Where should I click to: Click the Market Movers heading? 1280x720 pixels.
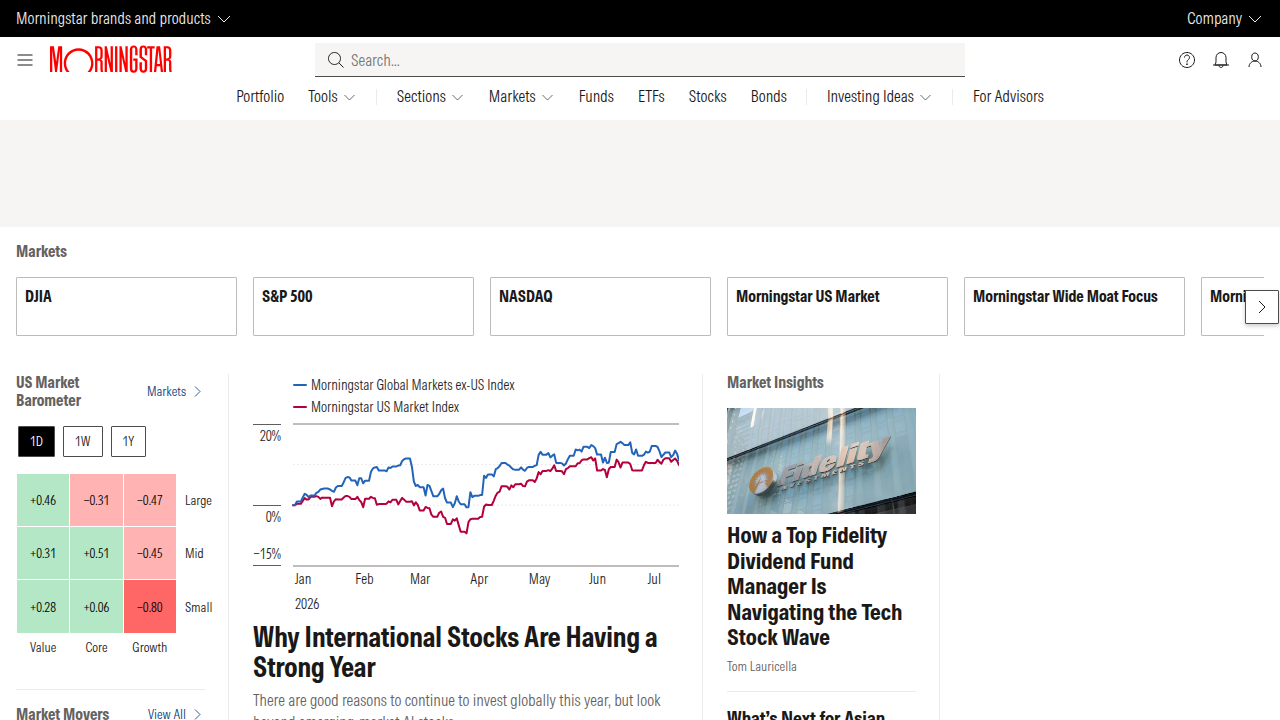pyautogui.click(x=63, y=713)
